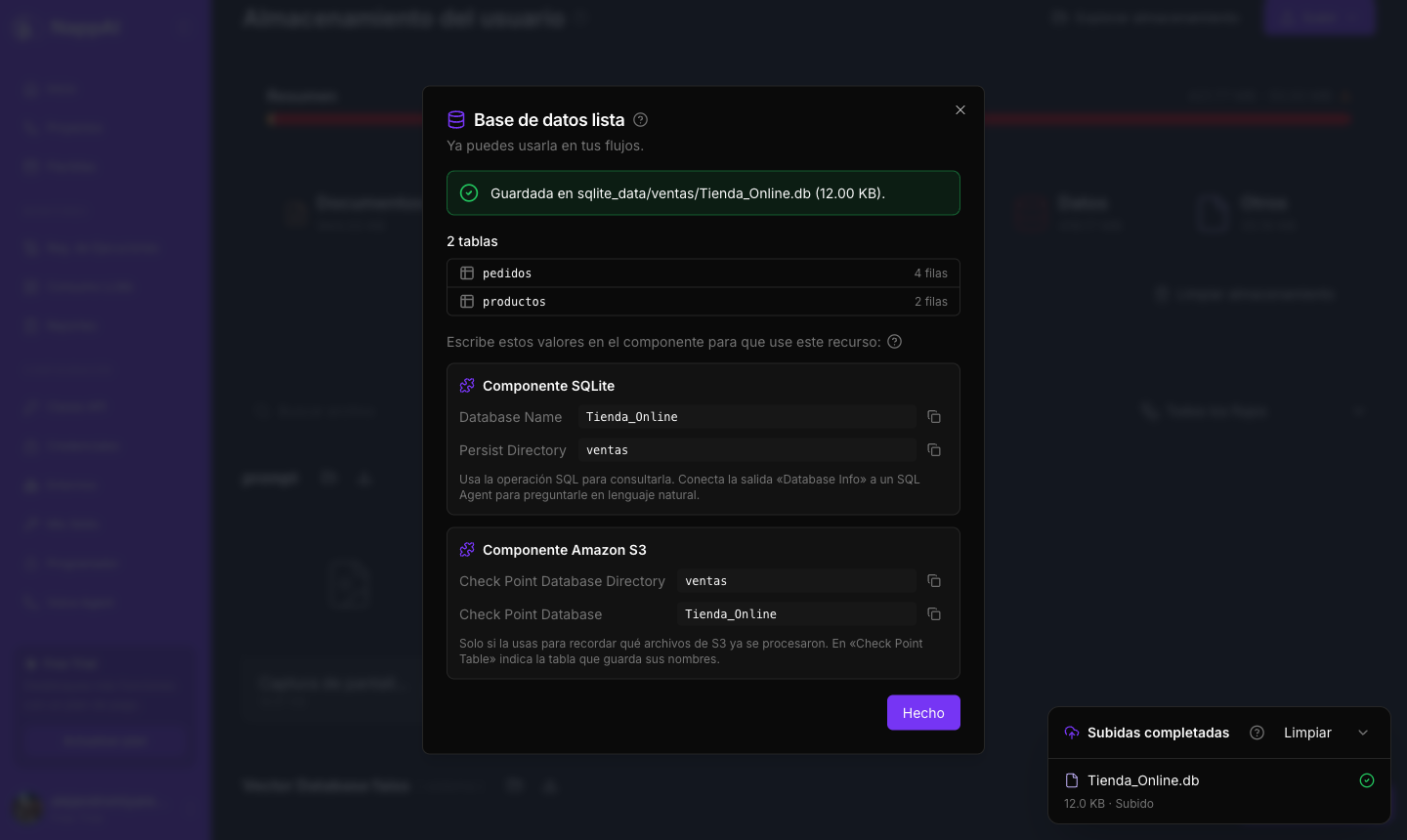Click the Database Name field Tienda_Online
The height and width of the screenshot is (840, 1407).
click(x=746, y=417)
